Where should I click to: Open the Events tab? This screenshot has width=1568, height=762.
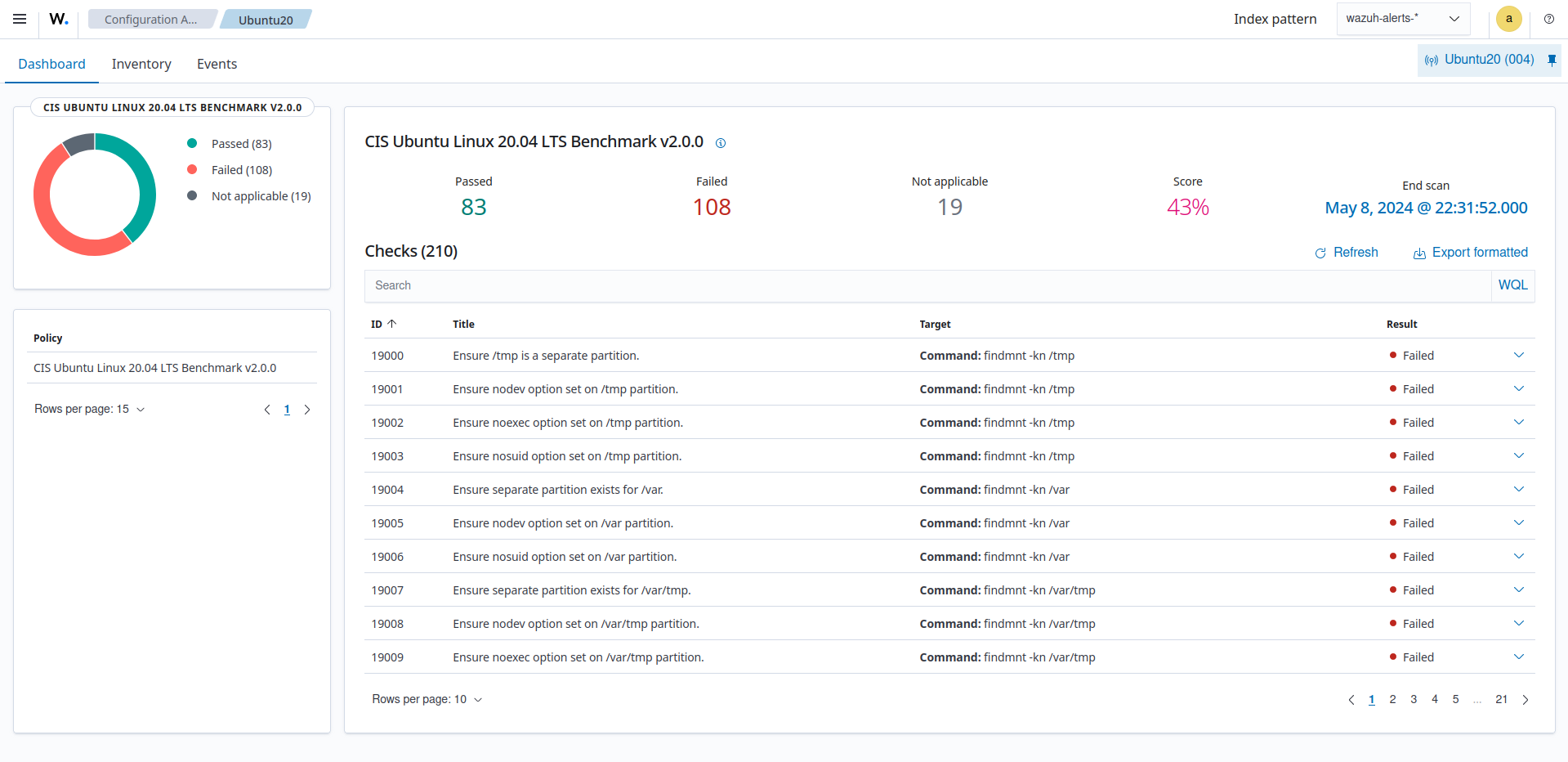coord(216,63)
